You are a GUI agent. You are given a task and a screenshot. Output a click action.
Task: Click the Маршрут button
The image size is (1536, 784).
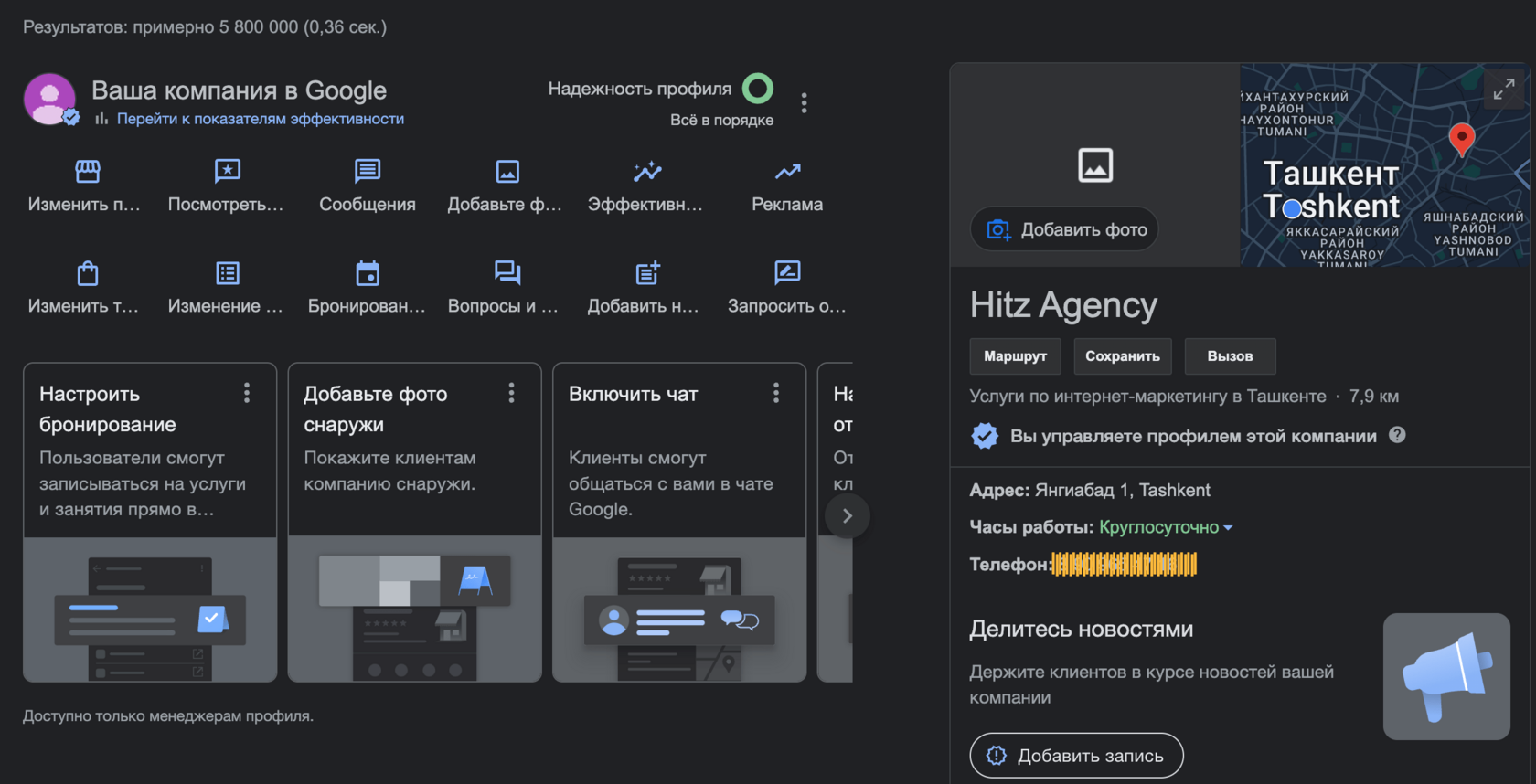pos(1015,356)
